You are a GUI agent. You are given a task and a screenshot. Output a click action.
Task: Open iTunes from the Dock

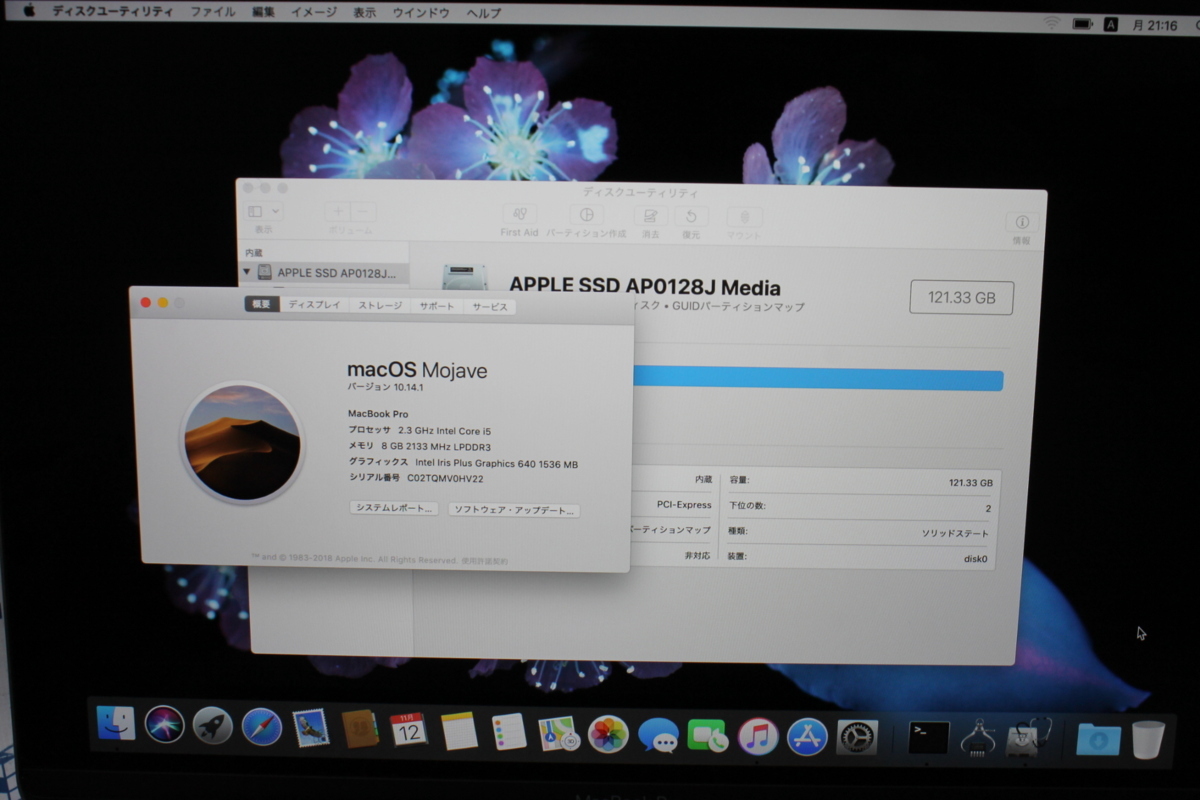click(758, 737)
